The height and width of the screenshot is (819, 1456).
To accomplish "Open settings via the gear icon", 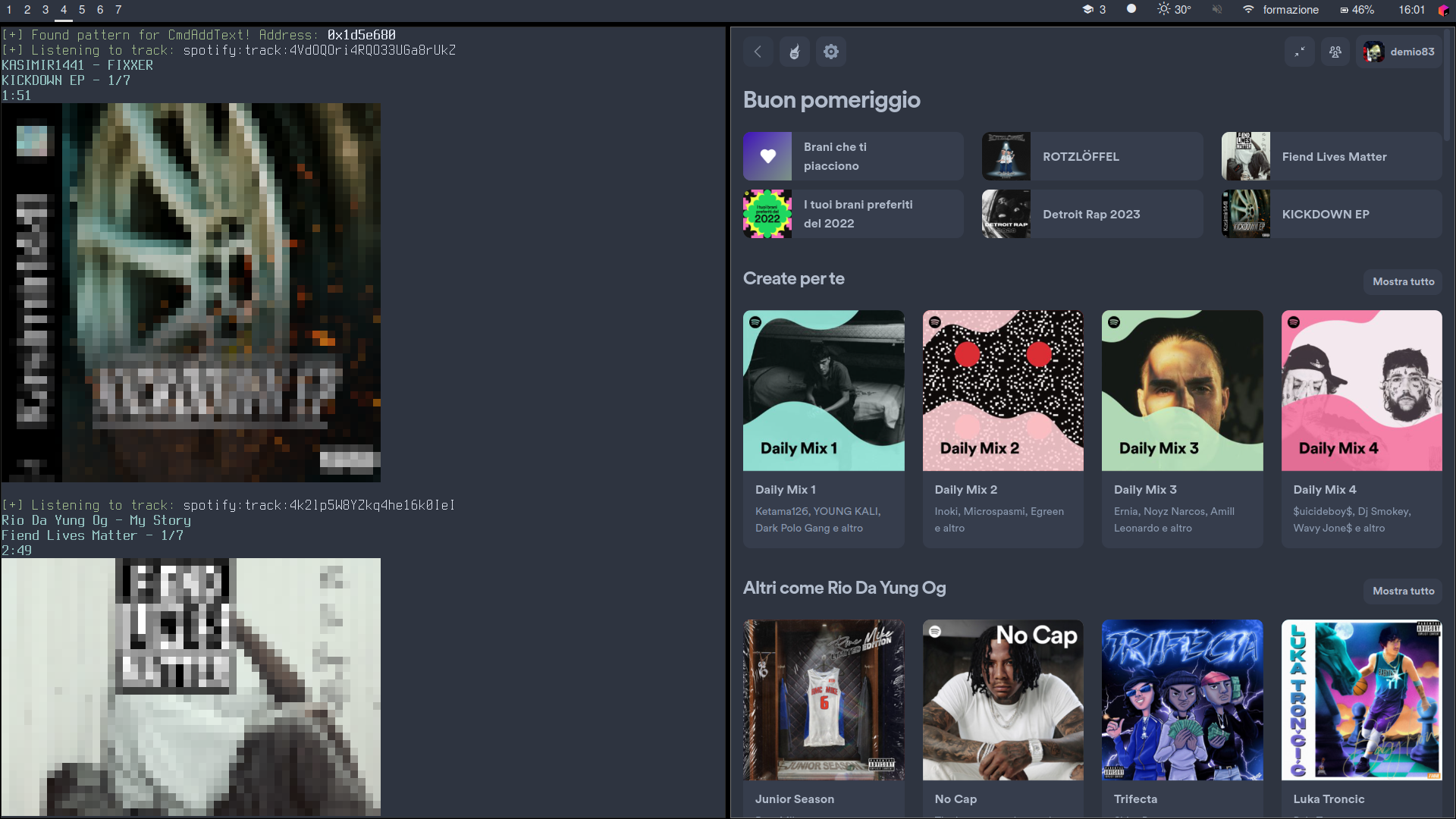I will (x=831, y=52).
